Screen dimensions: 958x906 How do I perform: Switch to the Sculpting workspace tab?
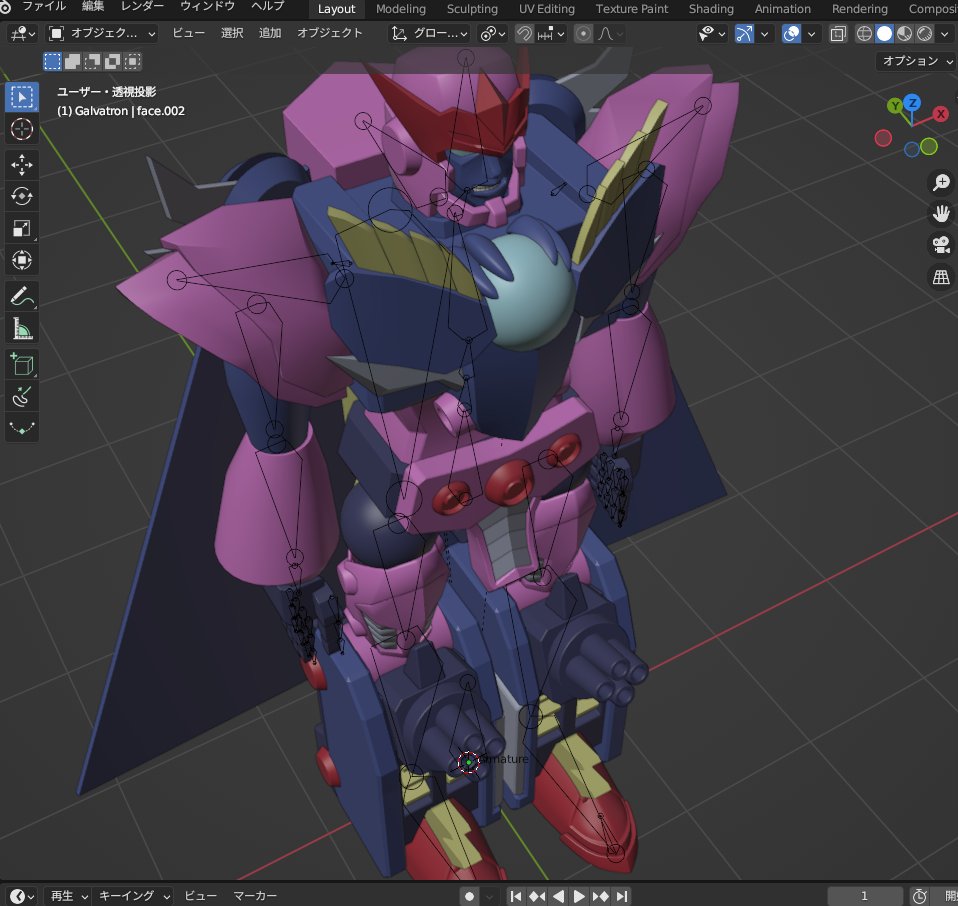coord(472,9)
